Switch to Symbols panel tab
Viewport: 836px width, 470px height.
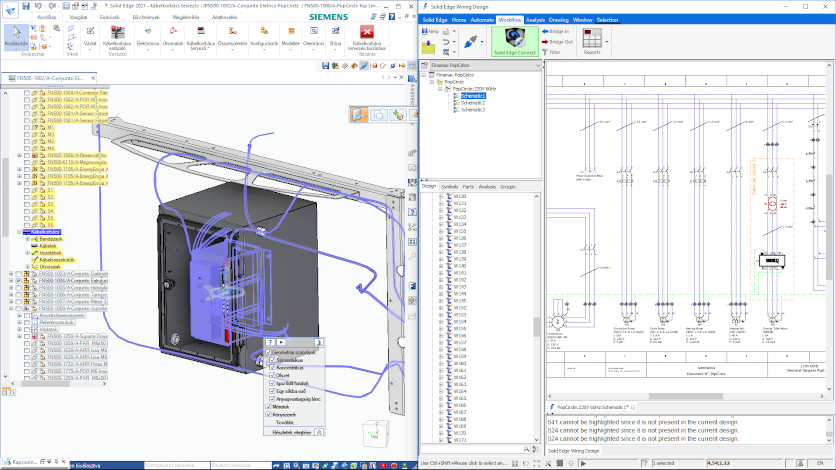click(x=449, y=187)
